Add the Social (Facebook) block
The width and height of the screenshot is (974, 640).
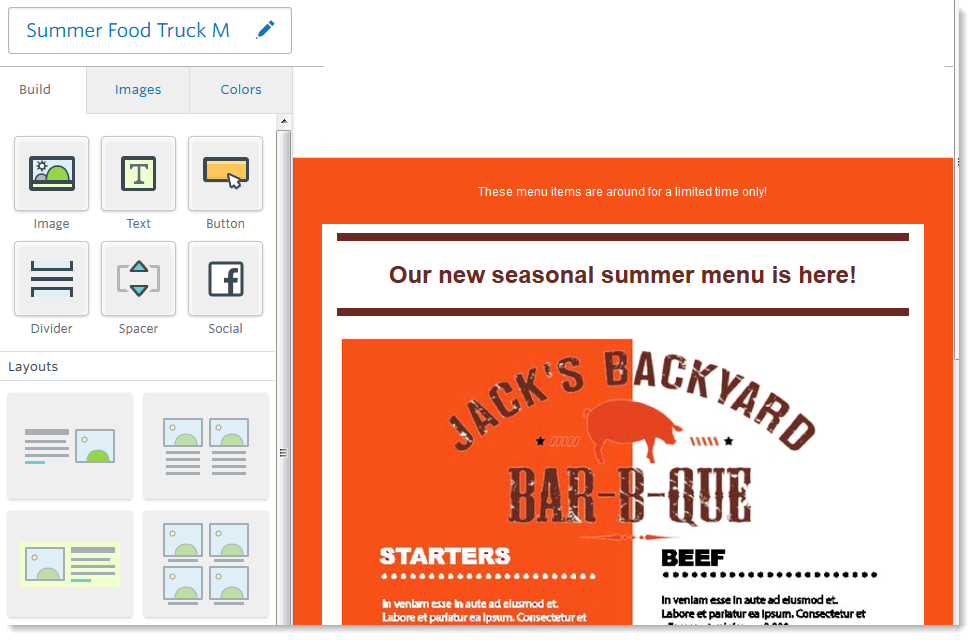[225, 279]
